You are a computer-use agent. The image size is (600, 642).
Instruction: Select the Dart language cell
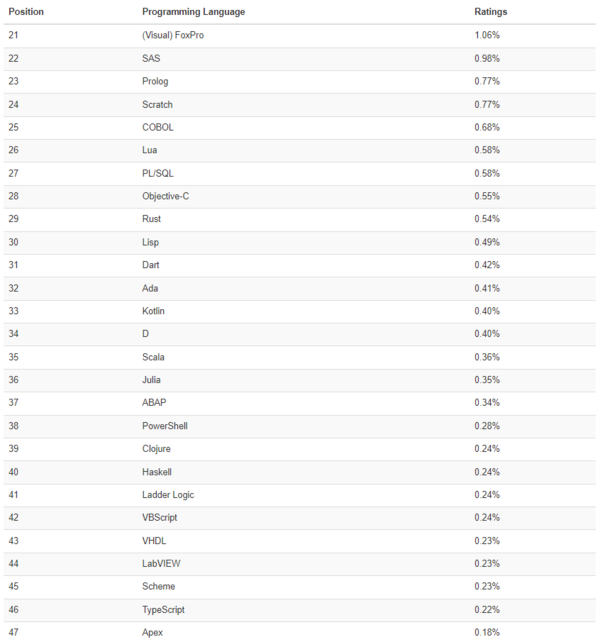click(152, 265)
